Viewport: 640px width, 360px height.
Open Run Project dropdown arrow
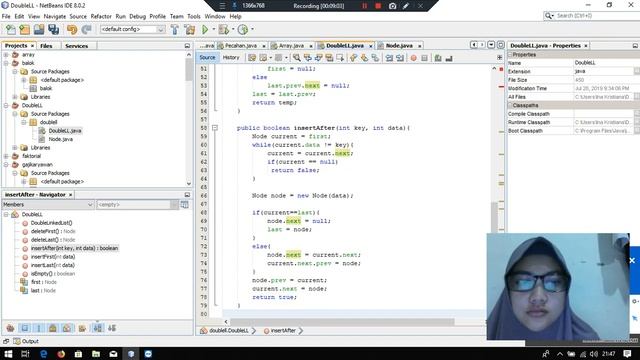[213, 29]
